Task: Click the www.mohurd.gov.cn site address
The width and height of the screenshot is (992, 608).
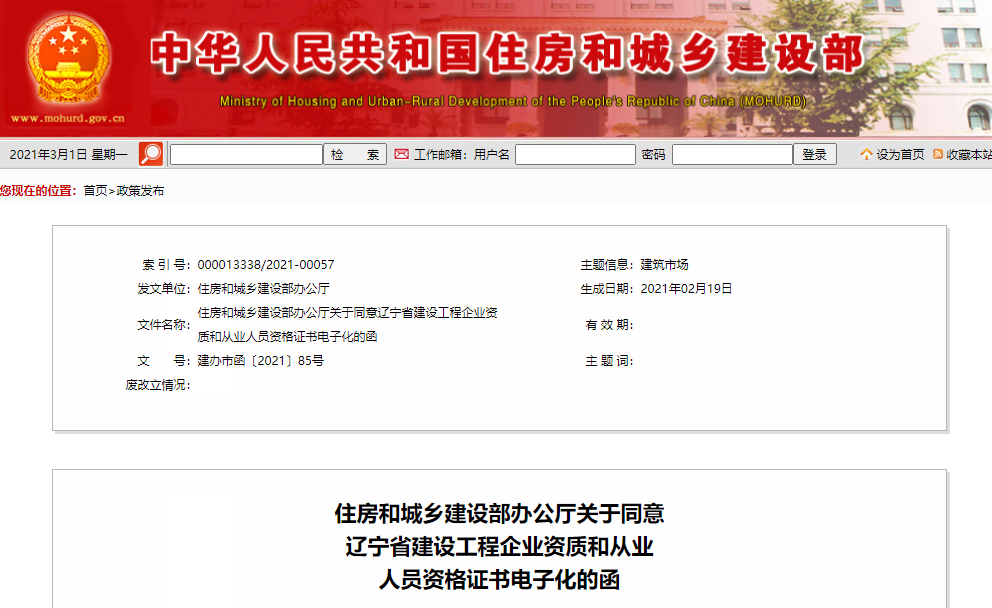Action: tap(68, 118)
